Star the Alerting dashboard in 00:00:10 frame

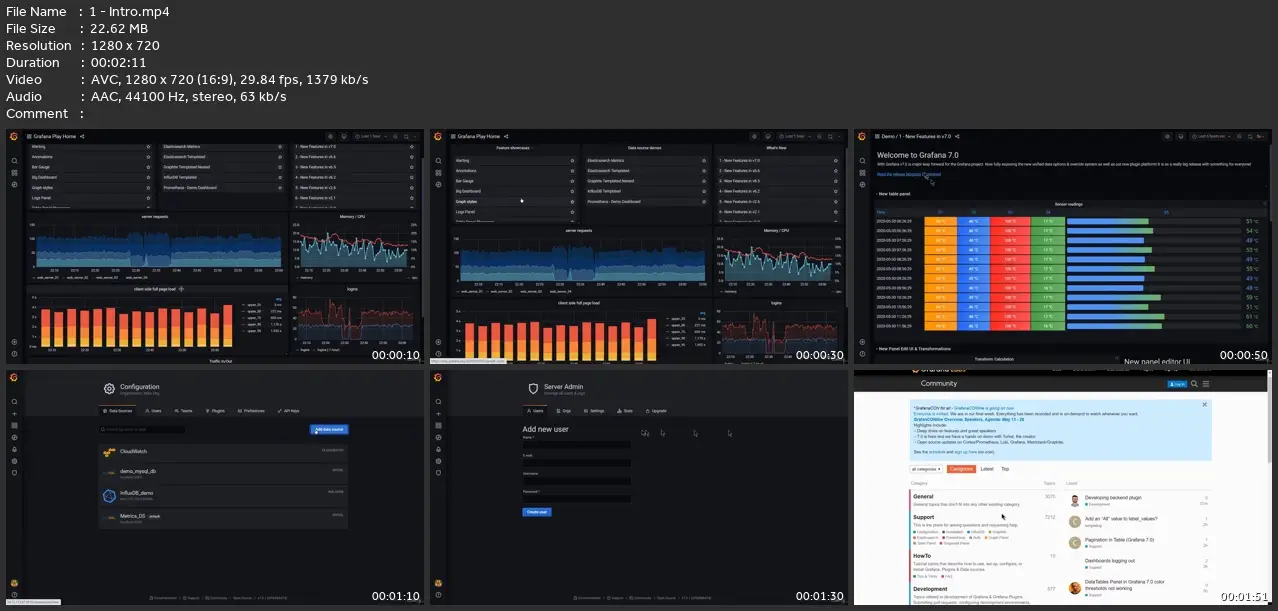pyautogui.click(x=148, y=147)
